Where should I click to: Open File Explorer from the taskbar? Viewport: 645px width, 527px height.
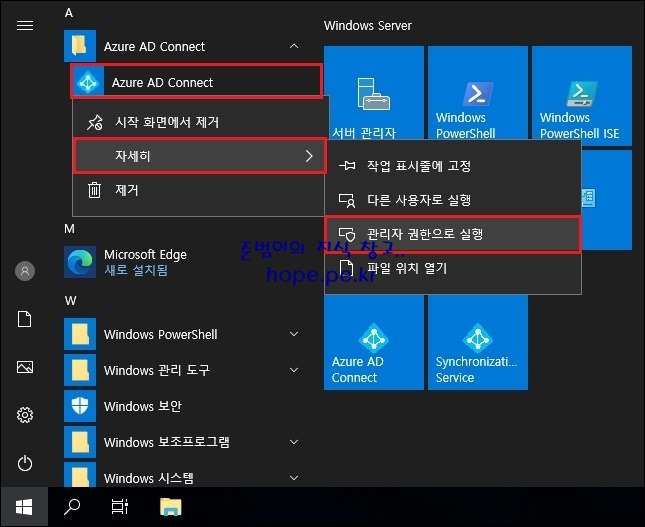tap(170, 507)
